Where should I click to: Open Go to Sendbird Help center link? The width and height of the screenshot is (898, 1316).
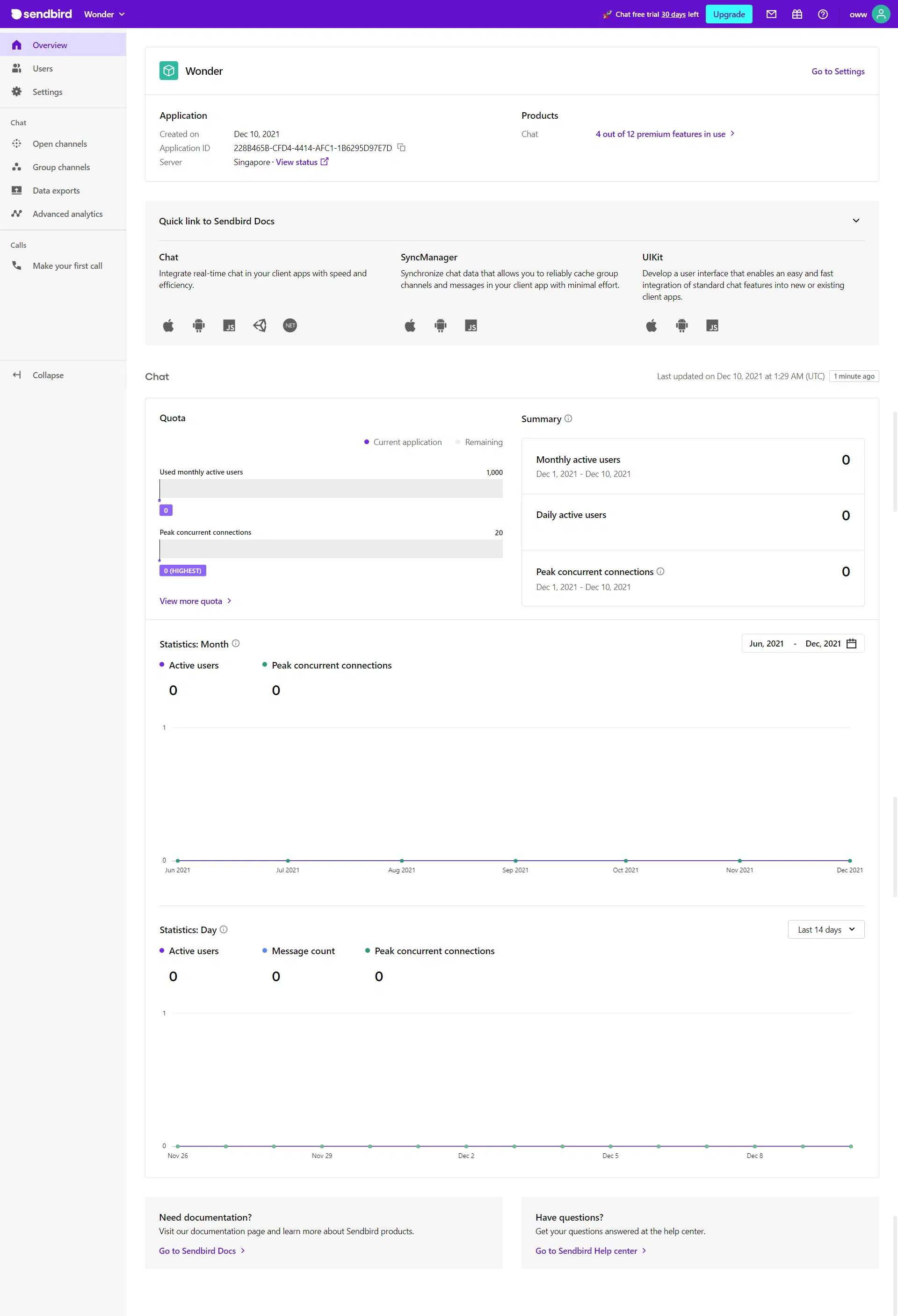coord(591,1250)
